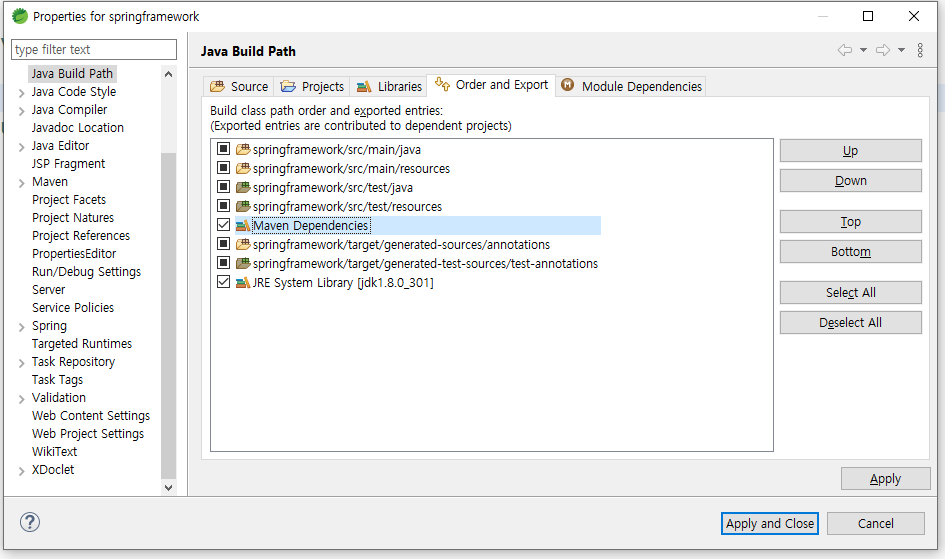Screen dimensions: 945x559
Task: Click the Order and Export tab icon
Action: pyautogui.click(x=442, y=84)
